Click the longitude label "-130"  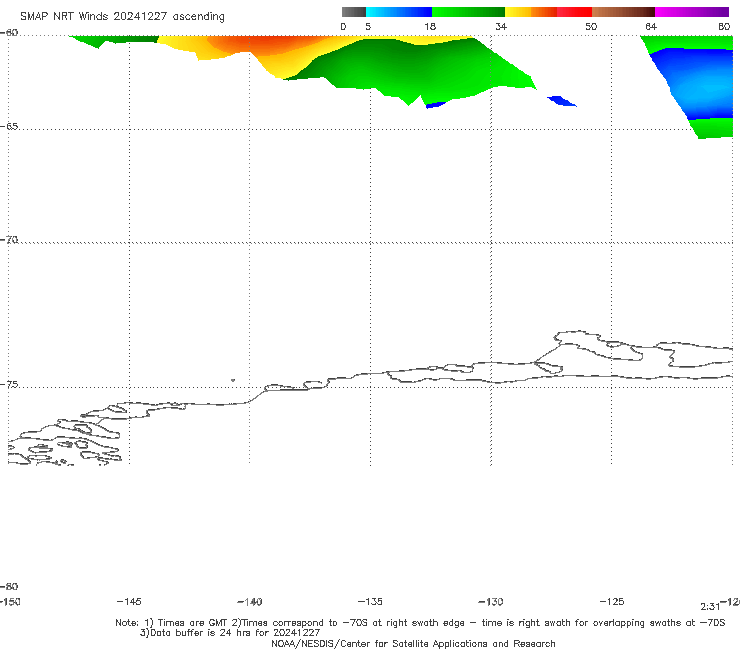[x=491, y=601]
